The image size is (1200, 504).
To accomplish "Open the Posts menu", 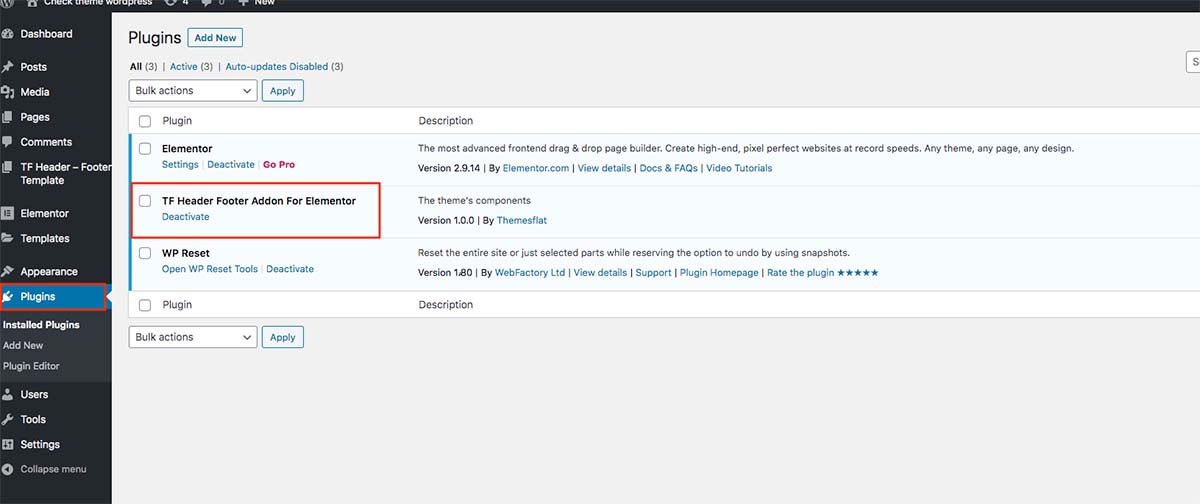I will coord(34,67).
